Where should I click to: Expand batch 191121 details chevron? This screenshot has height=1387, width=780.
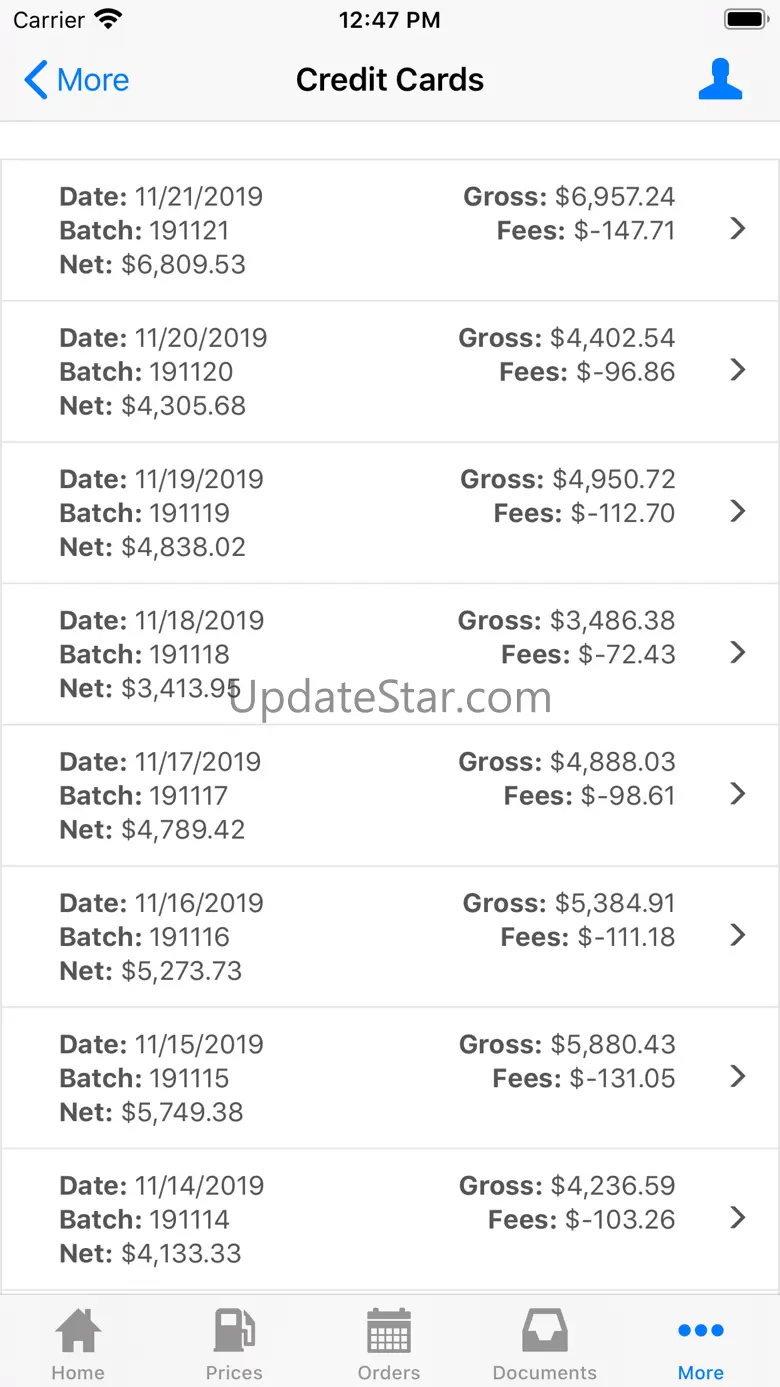738,229
